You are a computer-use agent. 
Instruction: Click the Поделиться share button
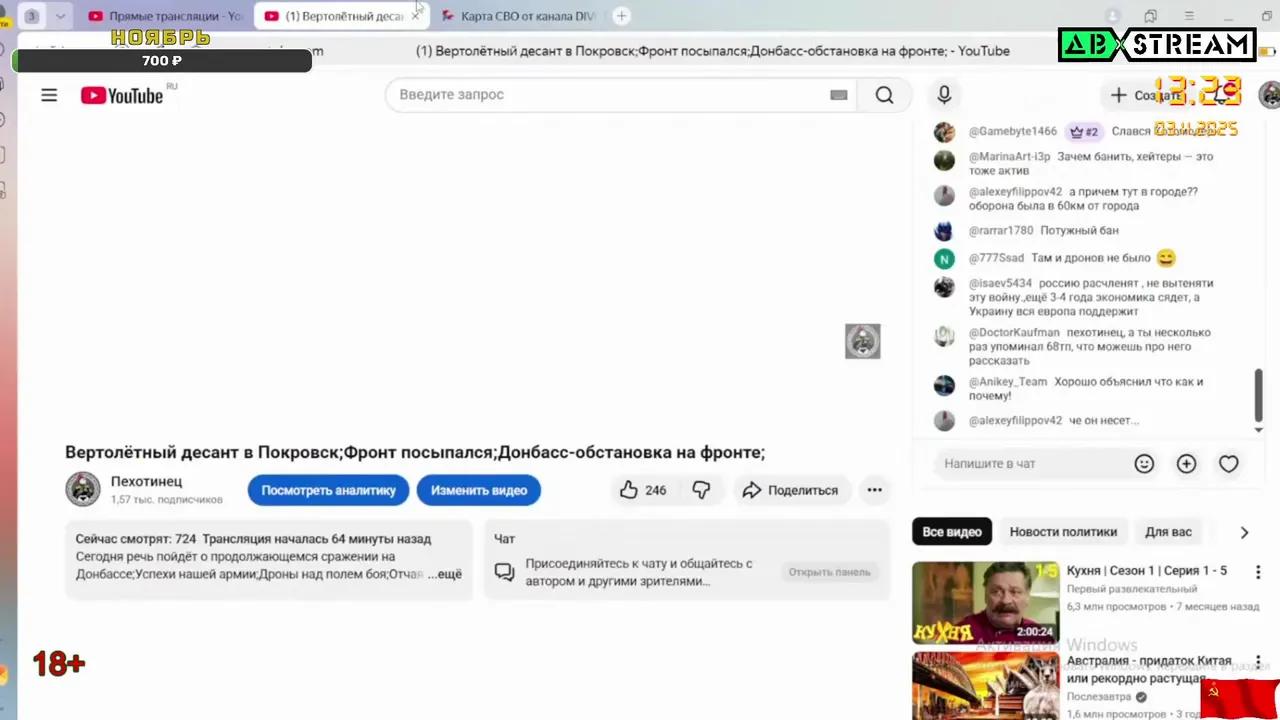pyautogui.click(x=790, y=490)
